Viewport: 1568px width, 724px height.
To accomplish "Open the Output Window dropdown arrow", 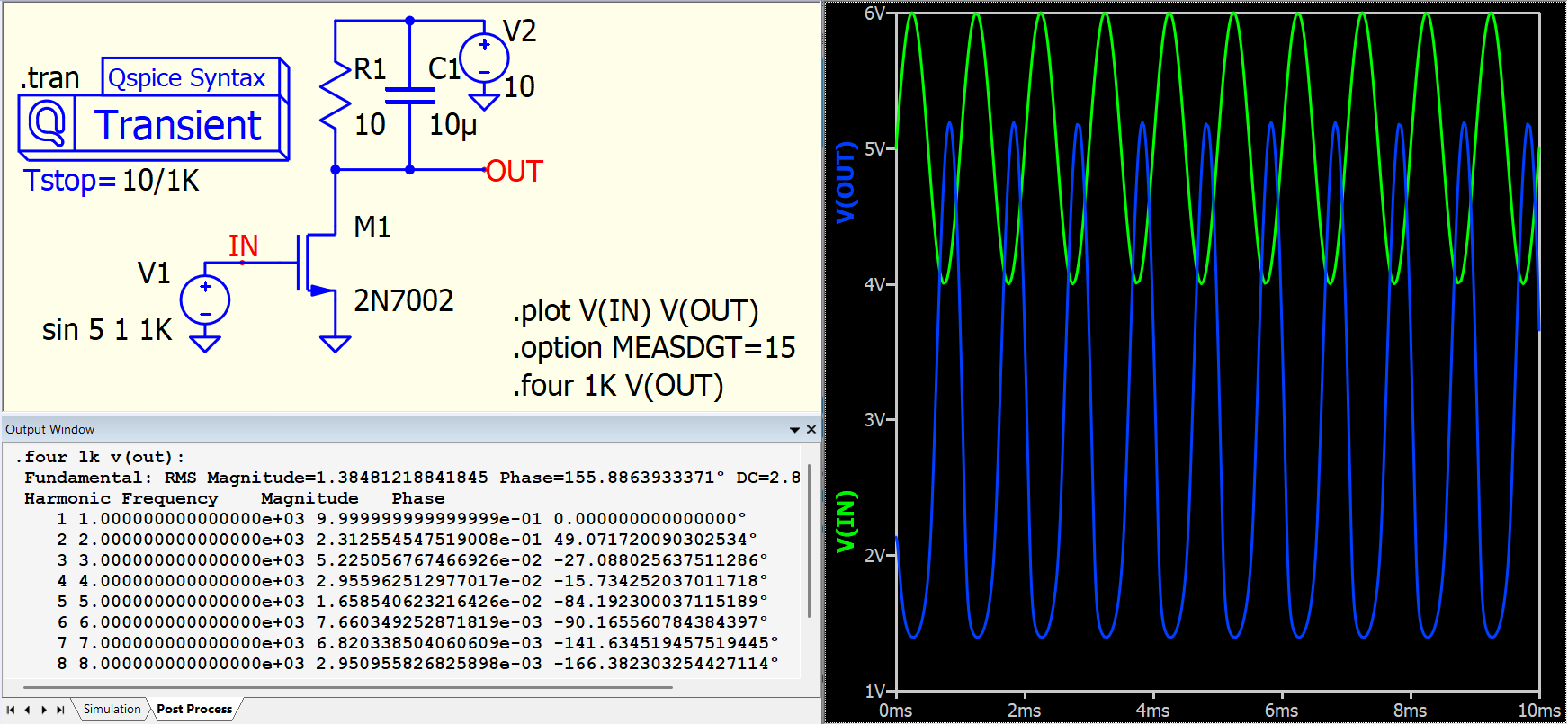I will (x=794, y=430).
